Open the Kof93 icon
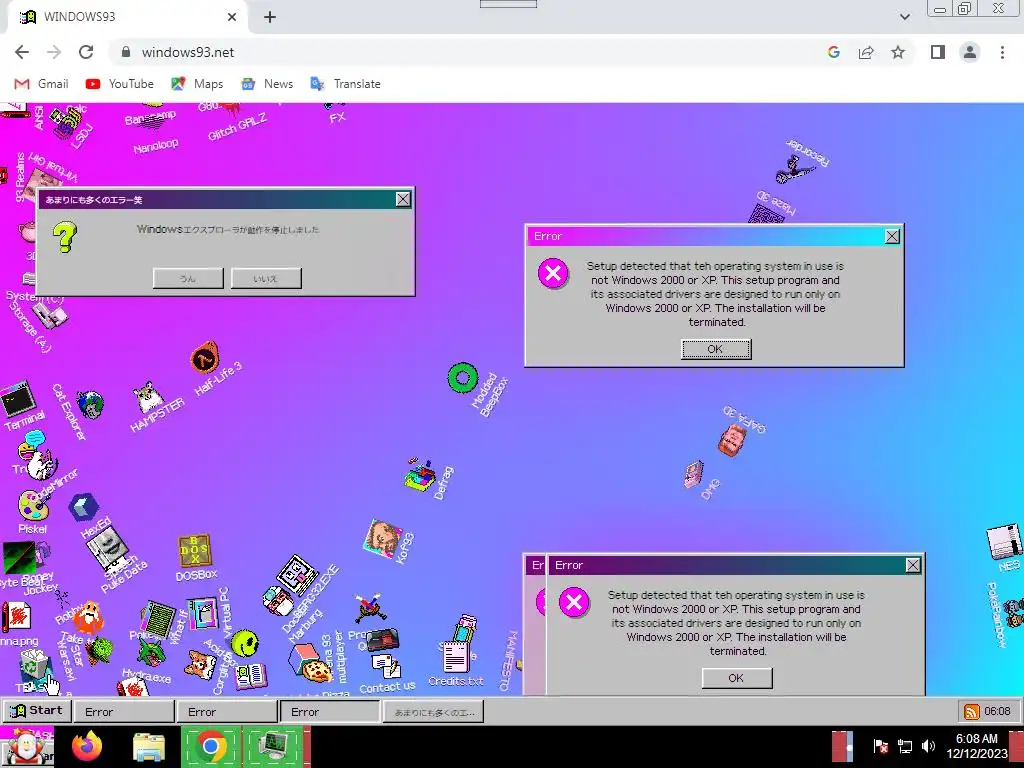Screen dimensions: 1024x768 tap(383, 539)
